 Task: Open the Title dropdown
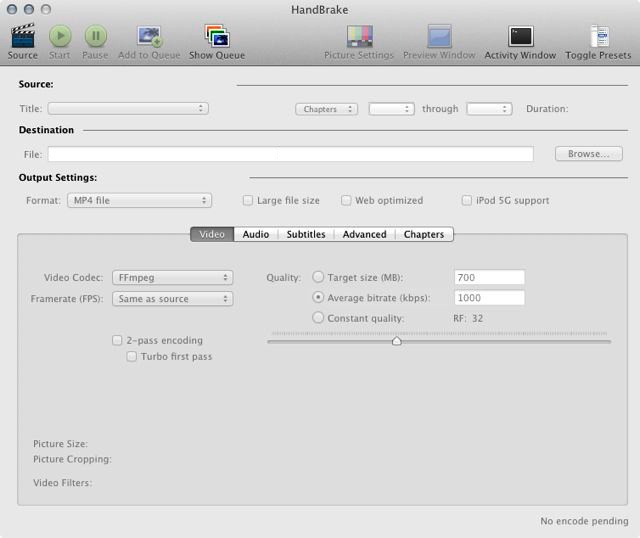[x=128, y=109]
